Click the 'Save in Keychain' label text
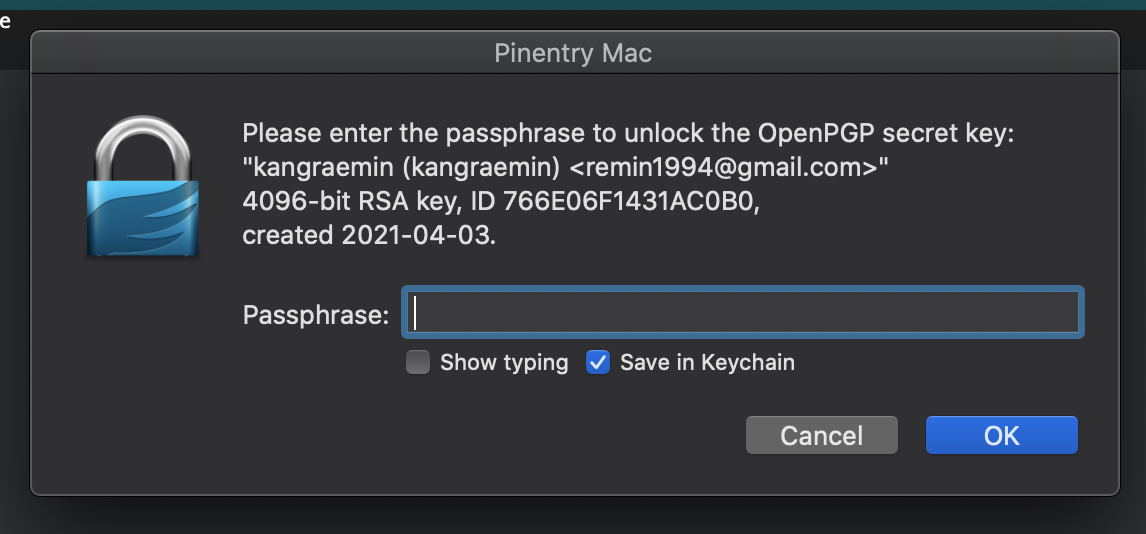The image size is (1146, 534). 707,362
